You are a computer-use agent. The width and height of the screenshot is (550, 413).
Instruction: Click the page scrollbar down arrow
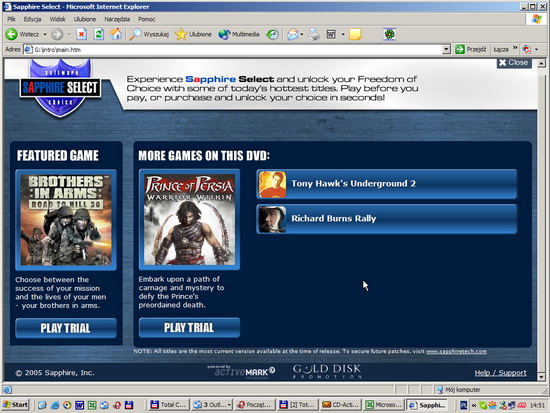point(541,377)
